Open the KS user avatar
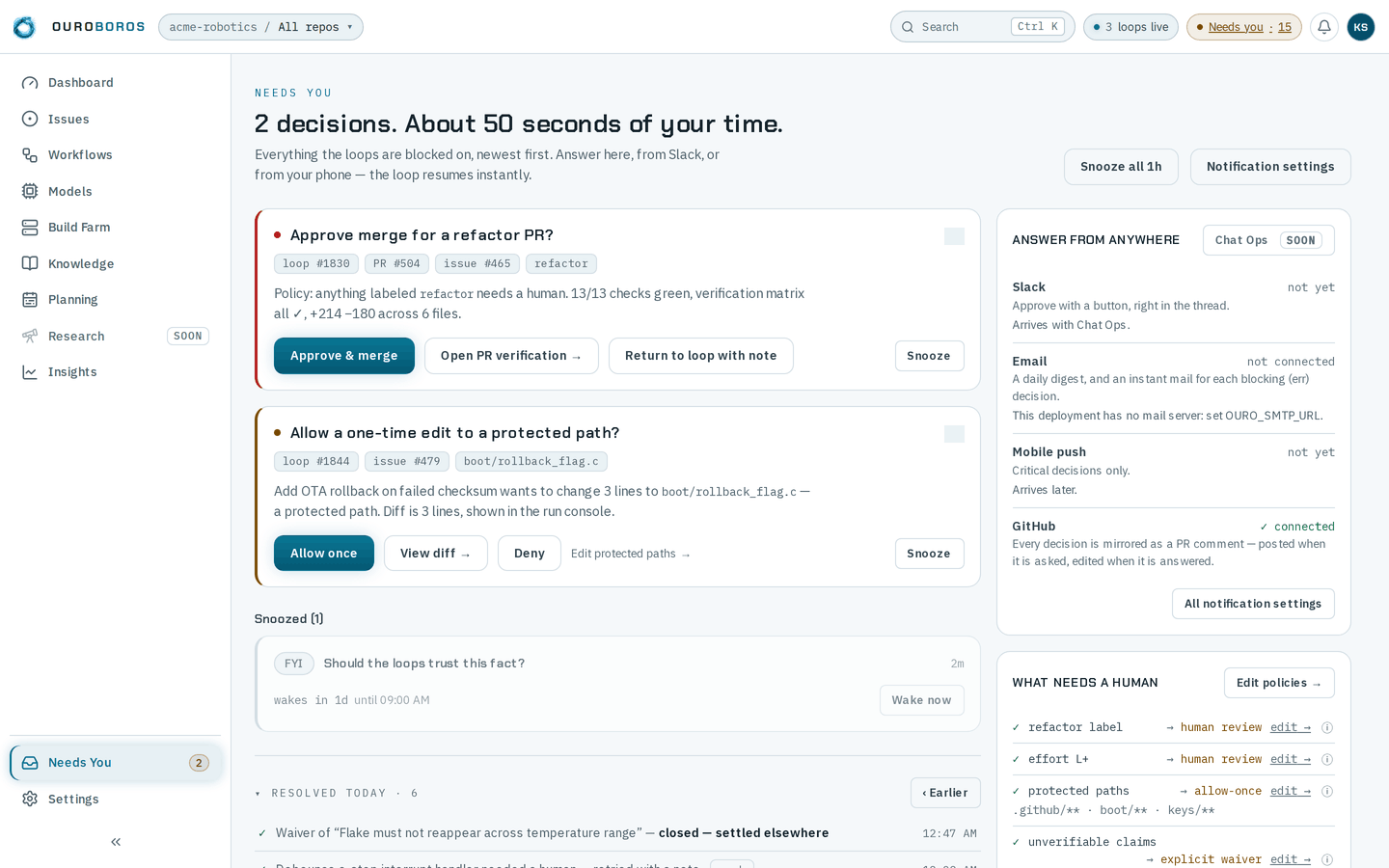Viewport: 1389px width, 868px height. click(x=1361, y=27)
